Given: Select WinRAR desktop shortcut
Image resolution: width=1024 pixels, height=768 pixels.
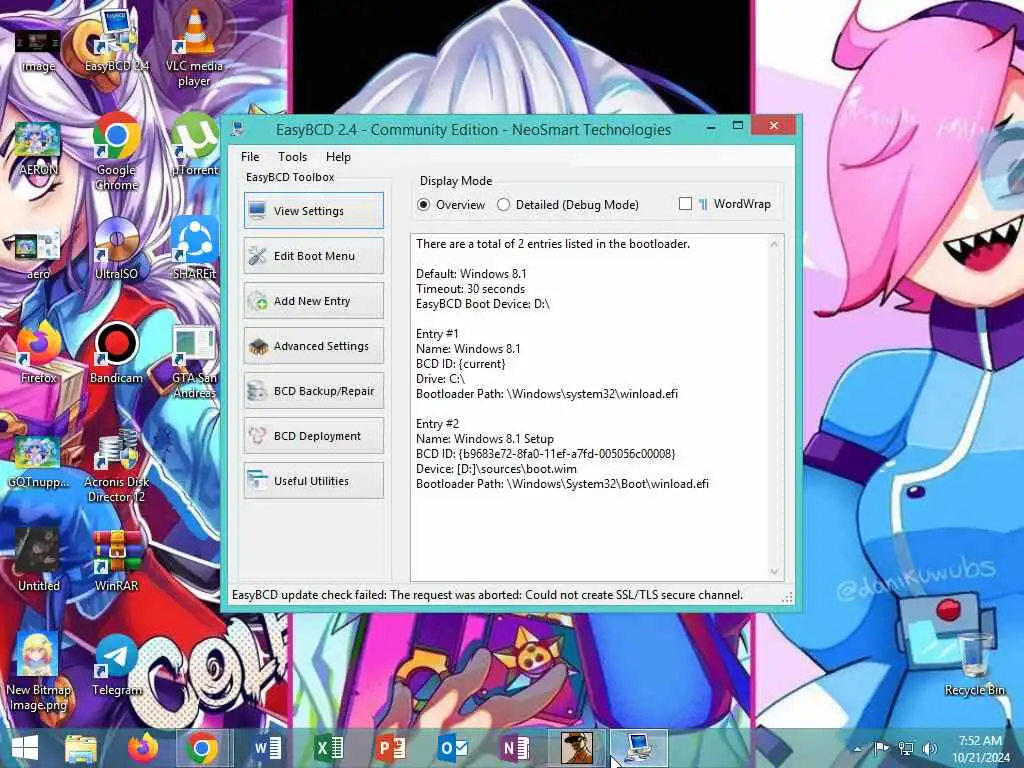Looking at the screenshot, I should click(x=116, y=560).
